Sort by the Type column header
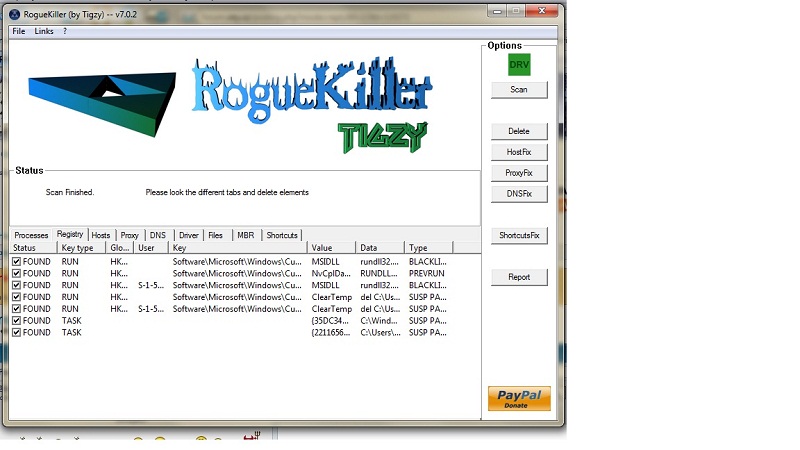Viewport: 800px width, 450px height. (428, 248)
